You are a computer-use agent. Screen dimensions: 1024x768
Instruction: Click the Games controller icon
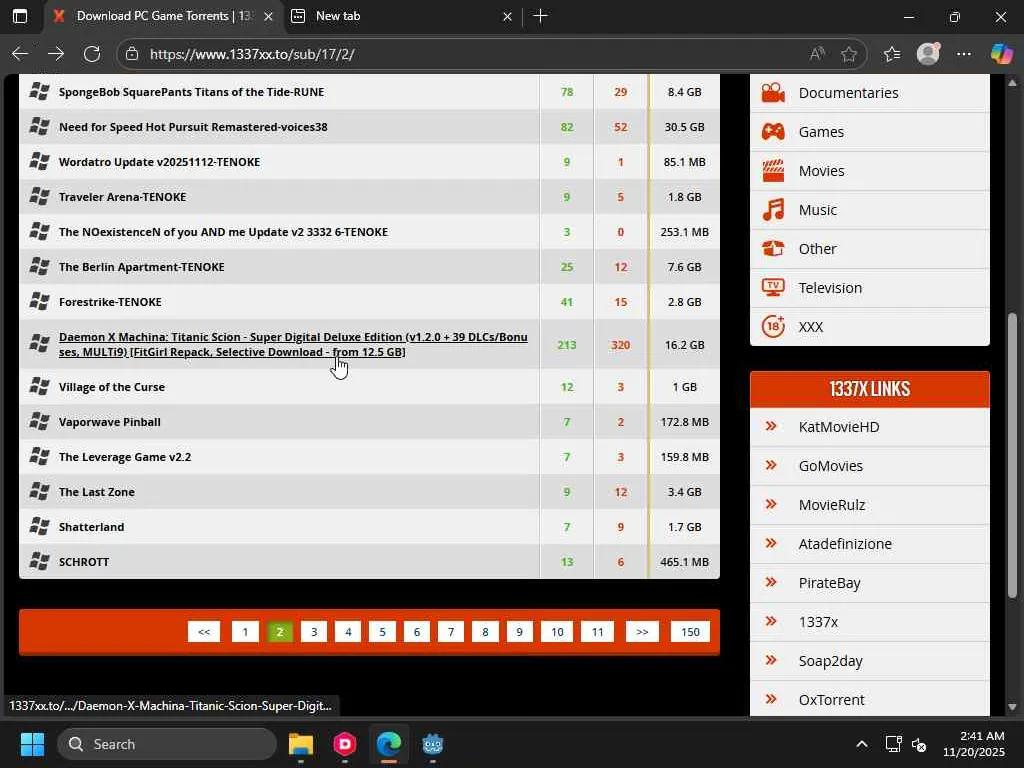click(773, 132)
